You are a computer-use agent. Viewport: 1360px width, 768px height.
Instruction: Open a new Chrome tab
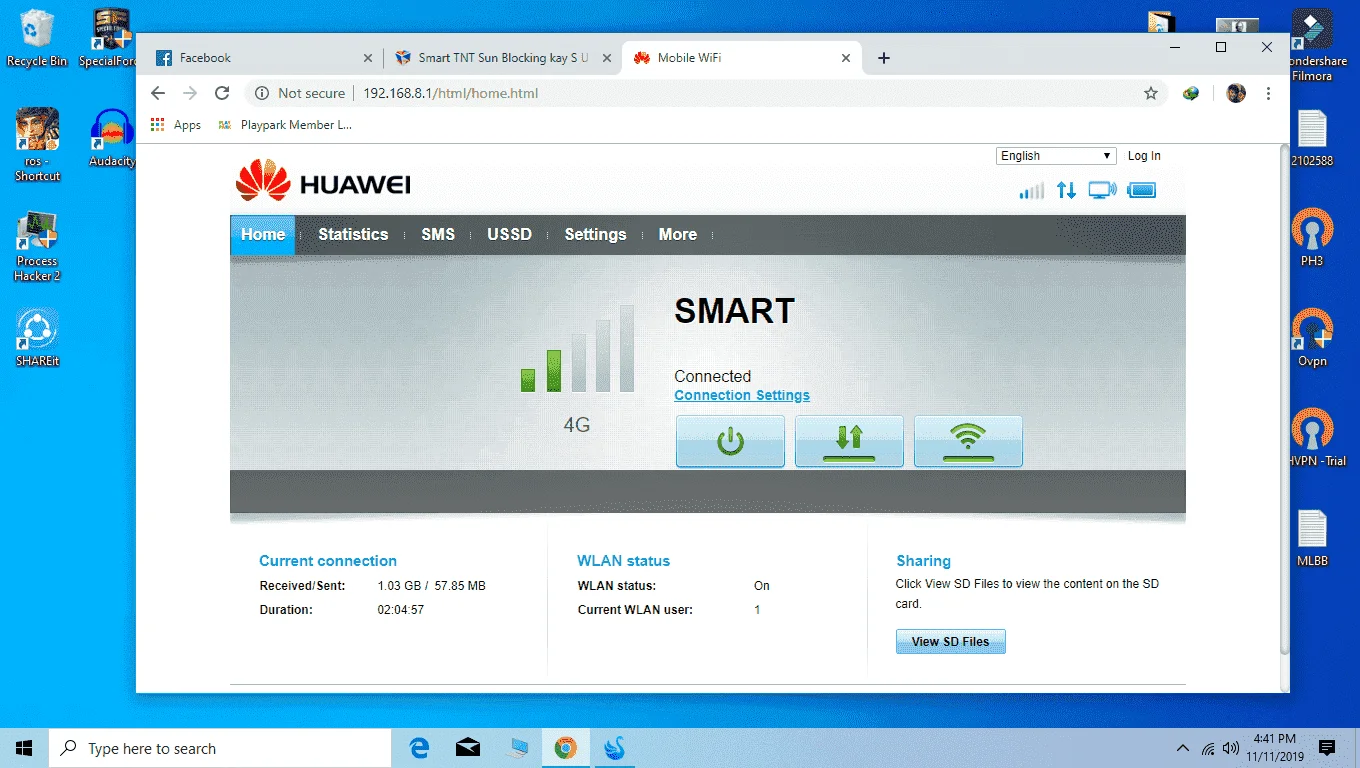[883, 58]
